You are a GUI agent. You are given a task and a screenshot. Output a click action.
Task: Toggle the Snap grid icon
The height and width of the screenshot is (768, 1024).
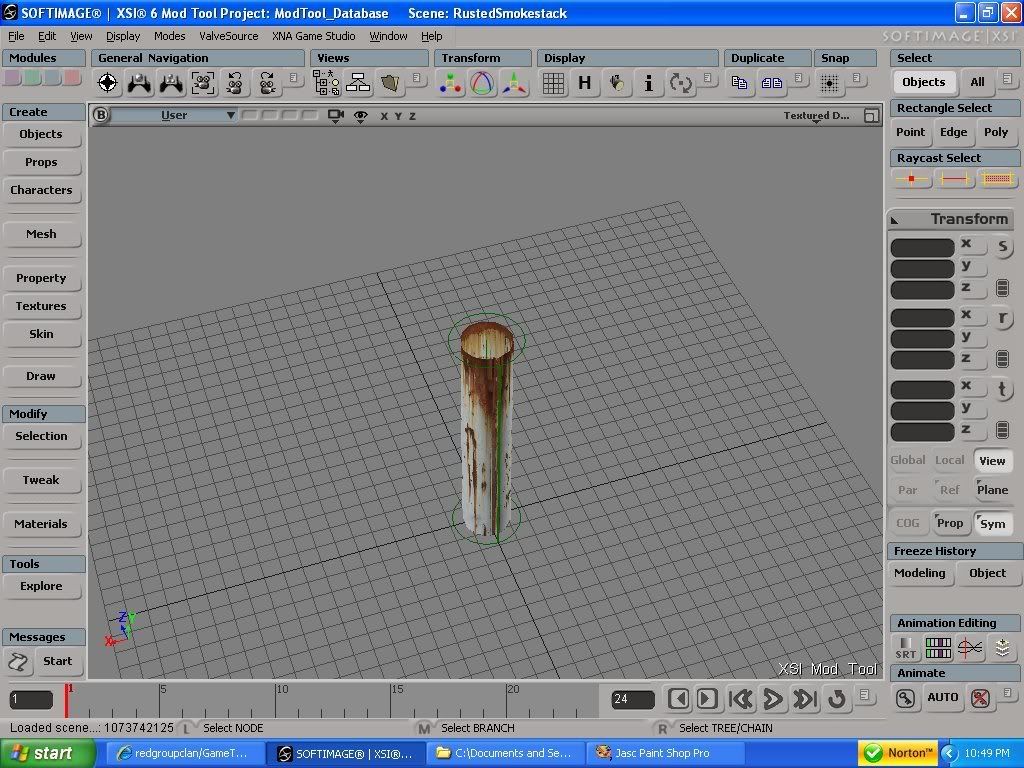[x=829, y=83]
